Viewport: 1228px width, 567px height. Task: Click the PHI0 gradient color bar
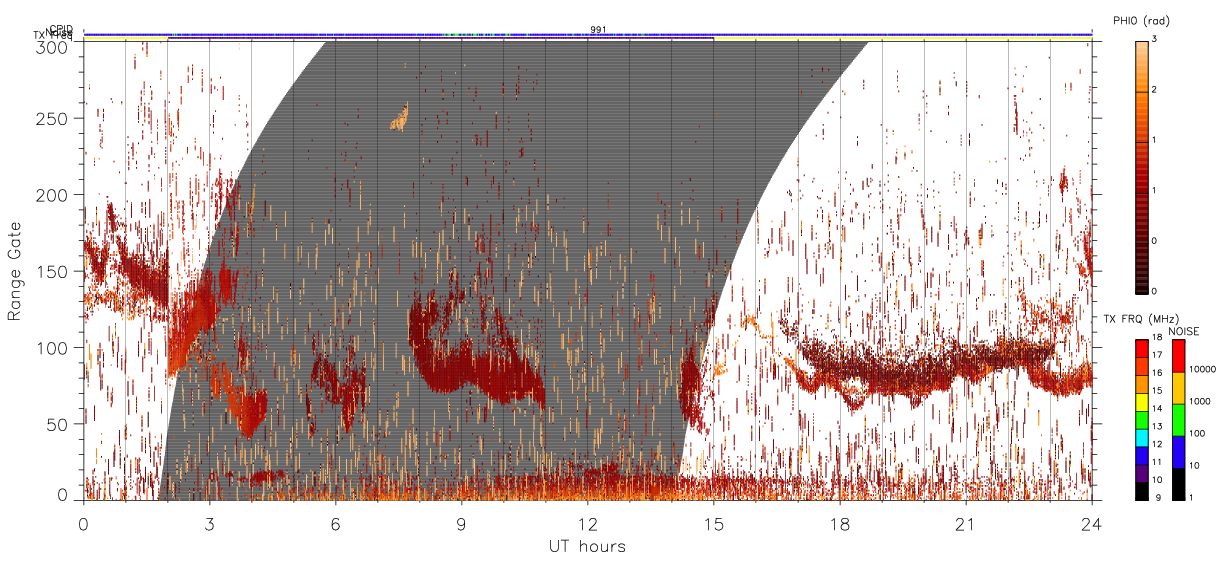tap(1143, 166)
